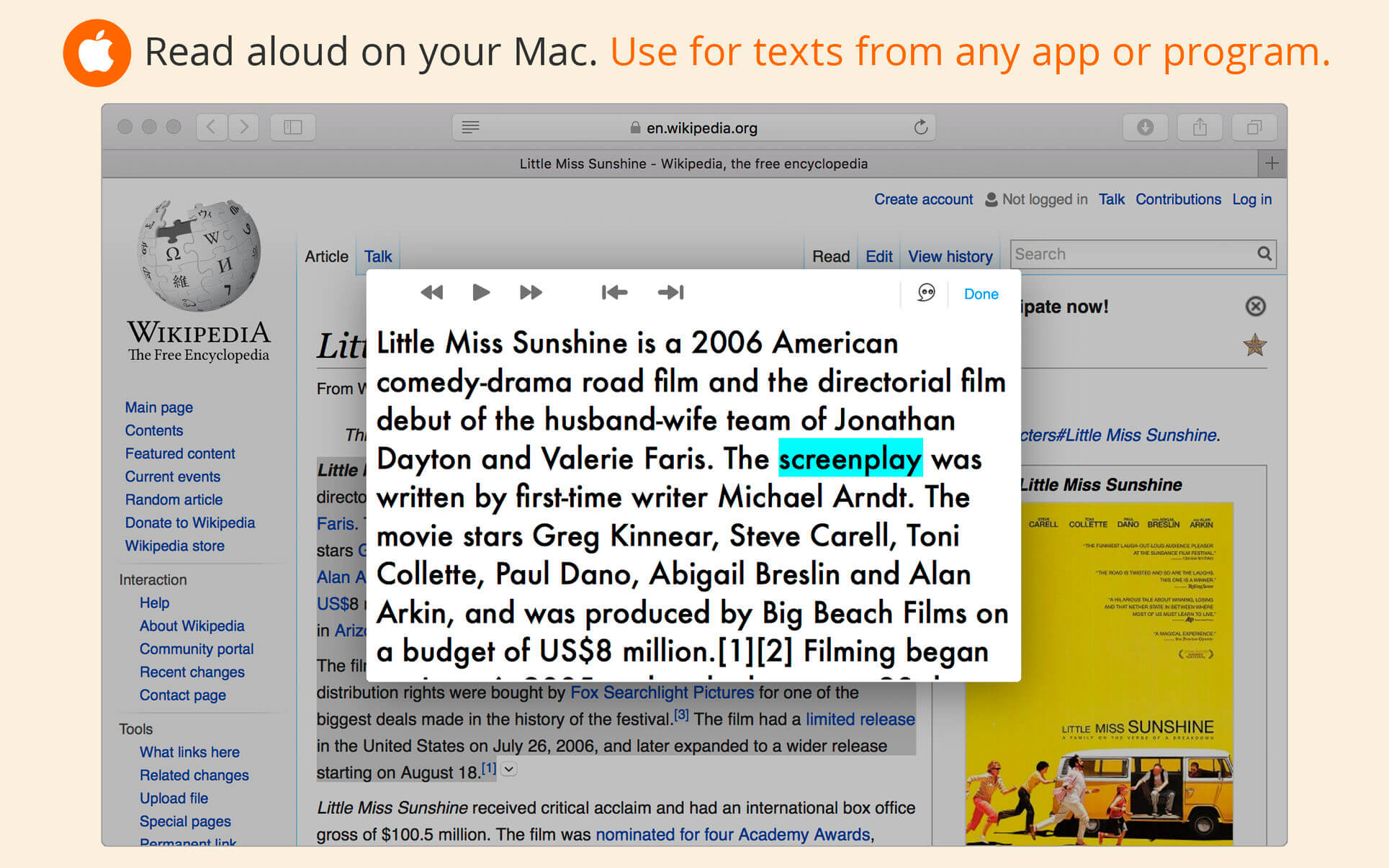This screenshot has width=1389, height=868.
Task: Click Done to close reader
Action: [980, 294]
